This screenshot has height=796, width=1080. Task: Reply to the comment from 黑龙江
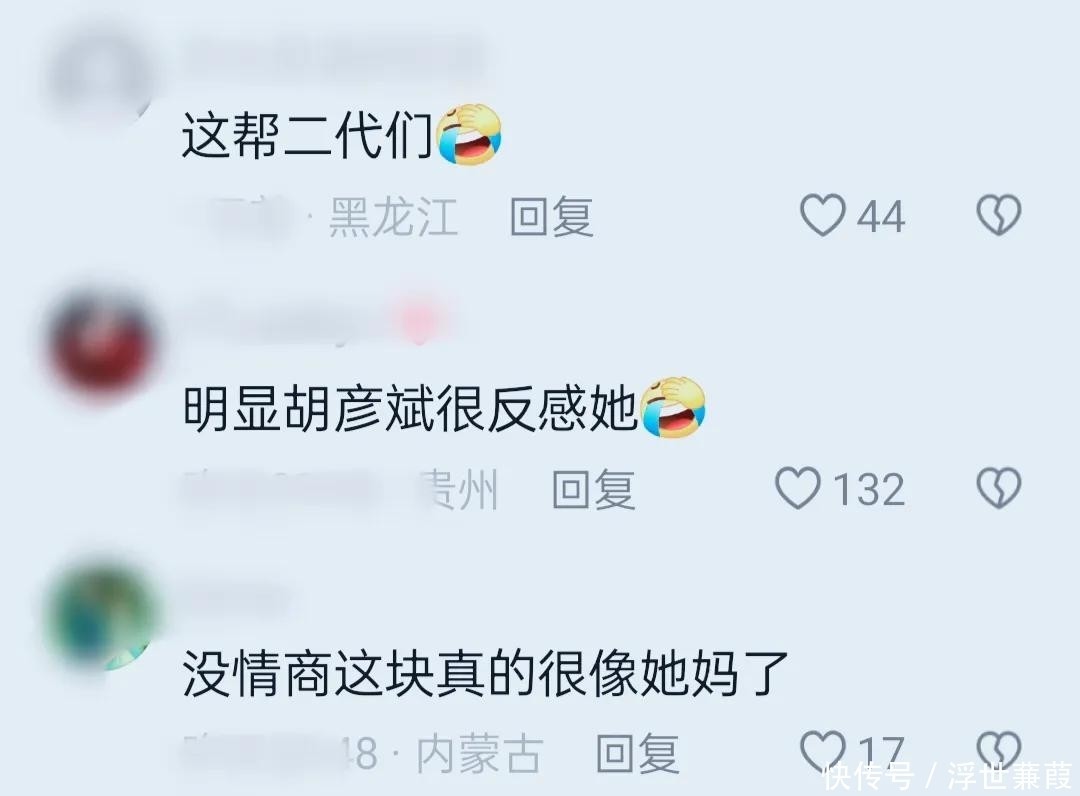click(x=551, y=217)
